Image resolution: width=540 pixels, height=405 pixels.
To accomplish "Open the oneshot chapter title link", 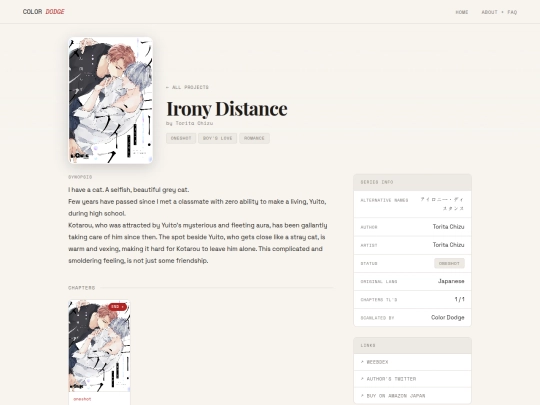I will [x=82, y=399].
